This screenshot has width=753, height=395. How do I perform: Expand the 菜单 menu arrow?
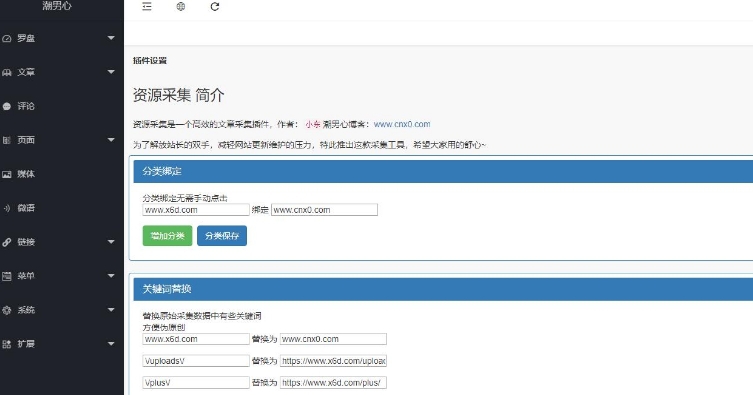[x=111, y=275]
